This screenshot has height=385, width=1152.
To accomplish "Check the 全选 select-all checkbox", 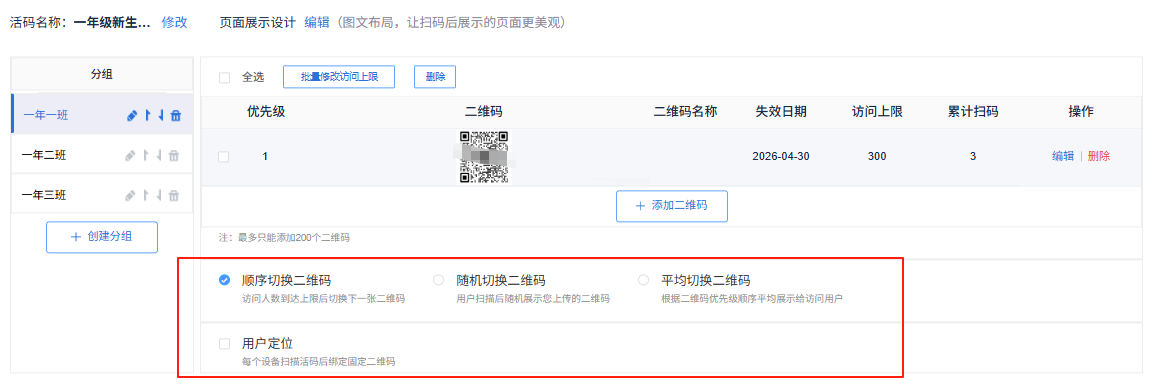I will [225, 77].
